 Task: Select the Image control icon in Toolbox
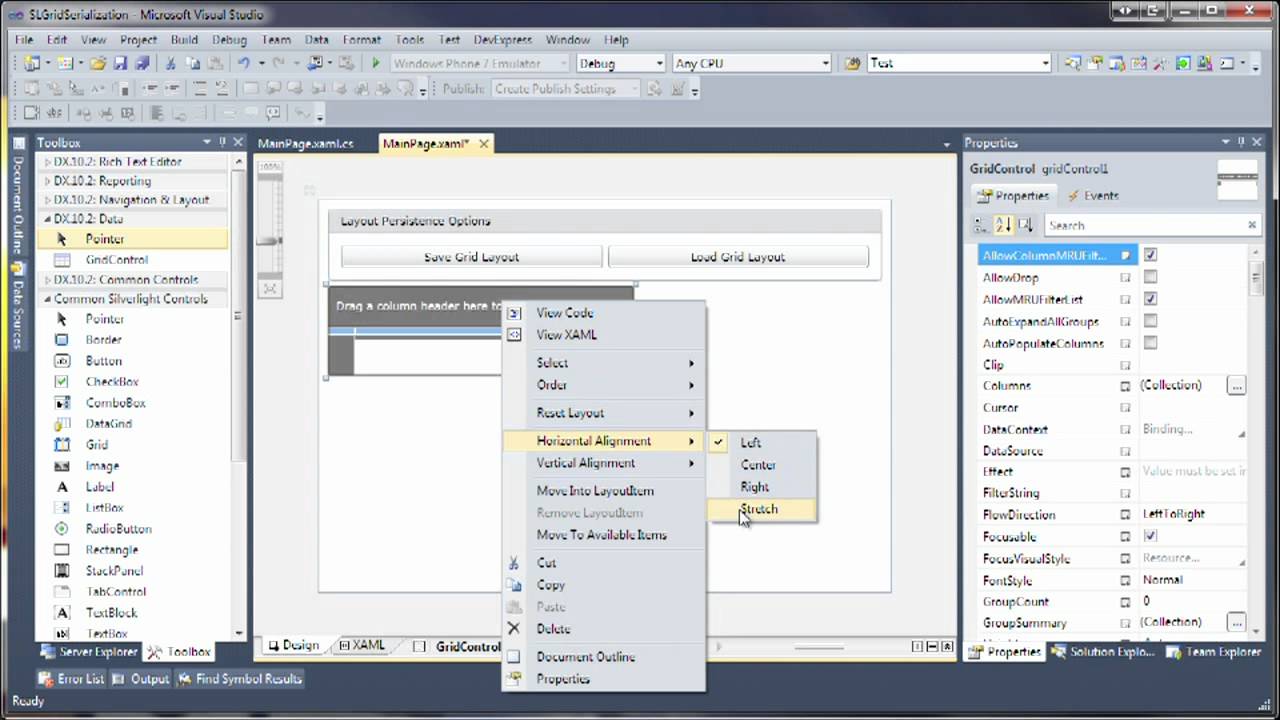(x=62, y=466)
